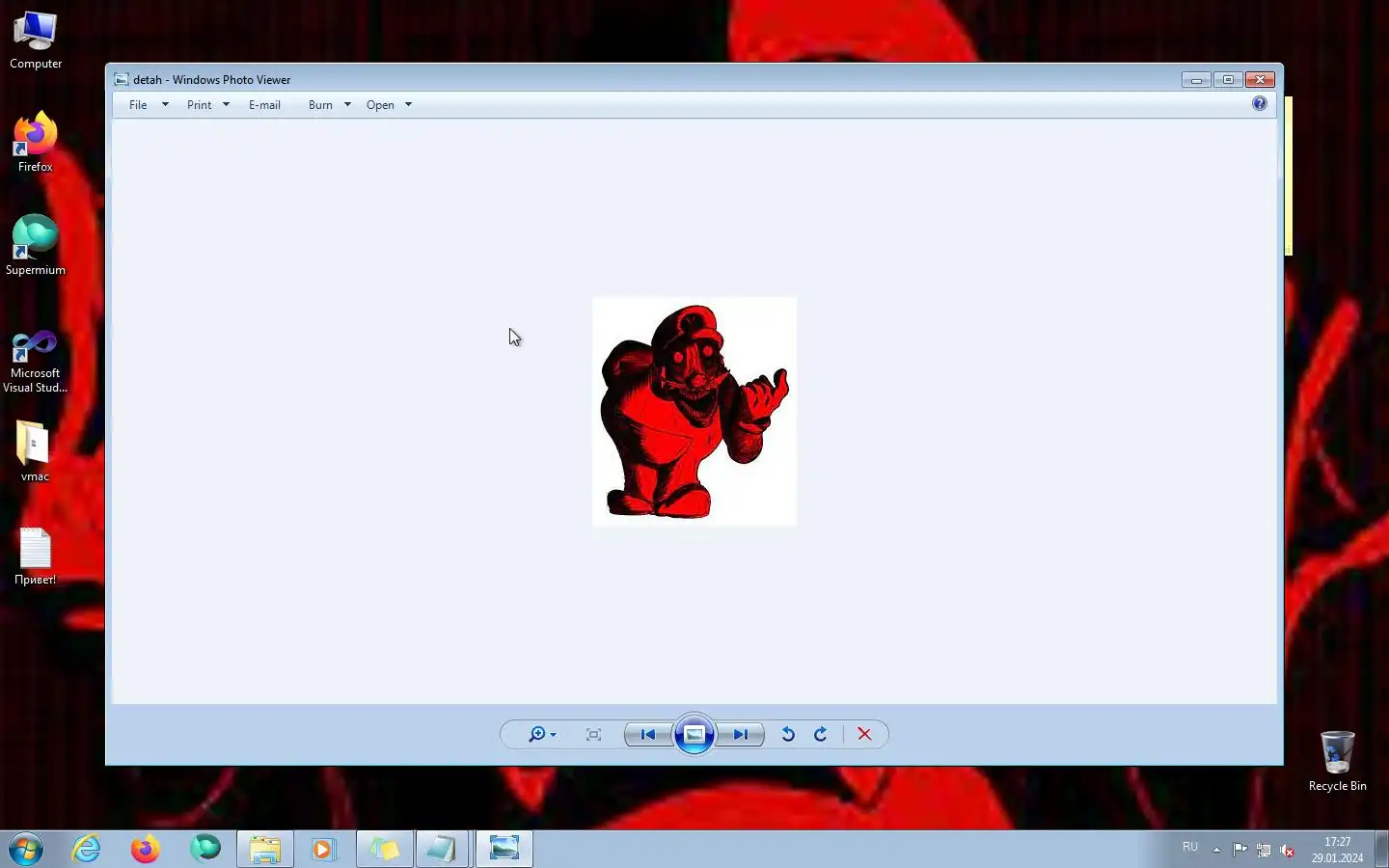Screen dimensions: 1389x868
Task: Select the Recycle Bin icon
Action: point(1338,761)
